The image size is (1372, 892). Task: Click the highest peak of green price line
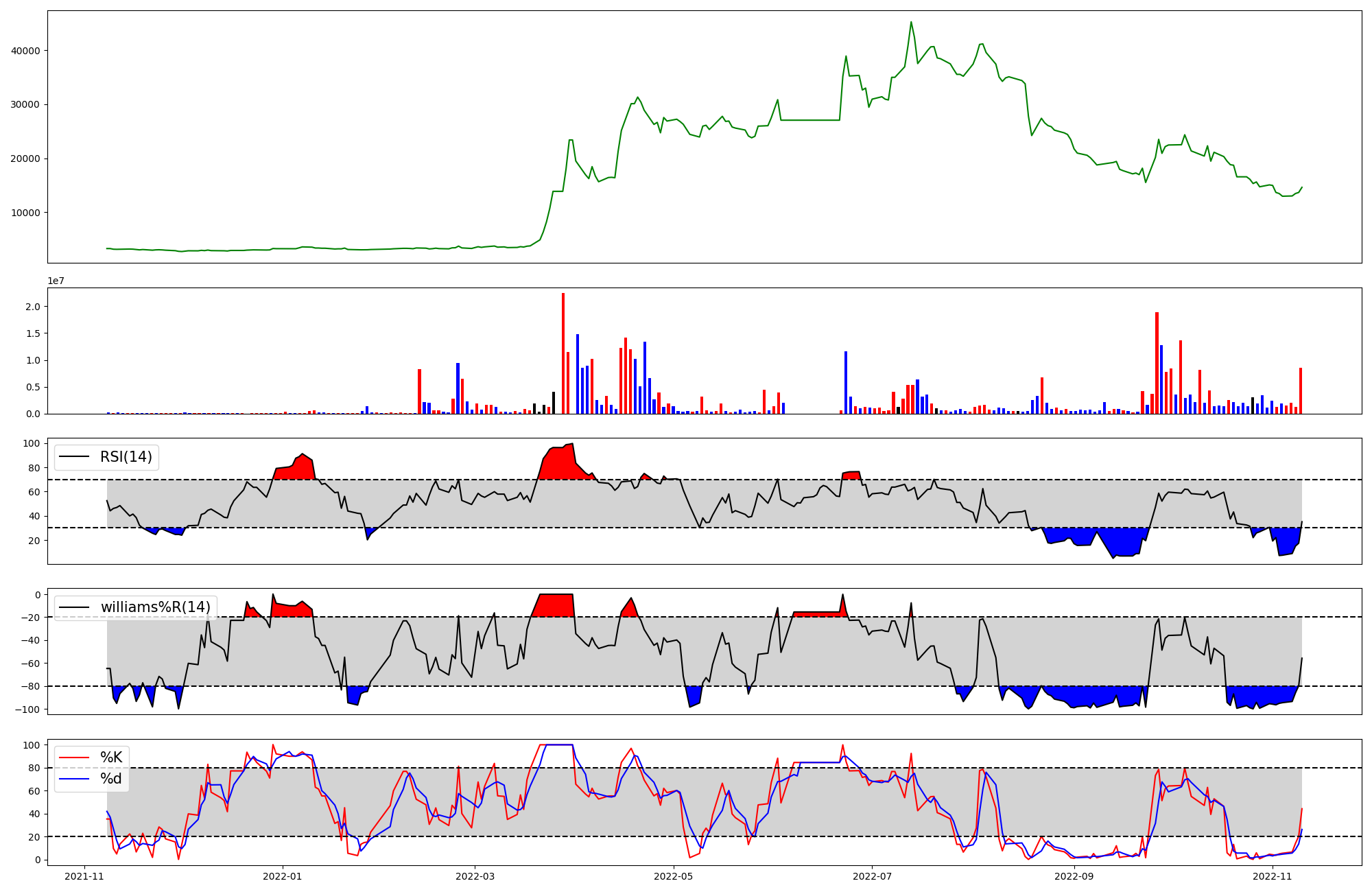[x=911, y=23]
